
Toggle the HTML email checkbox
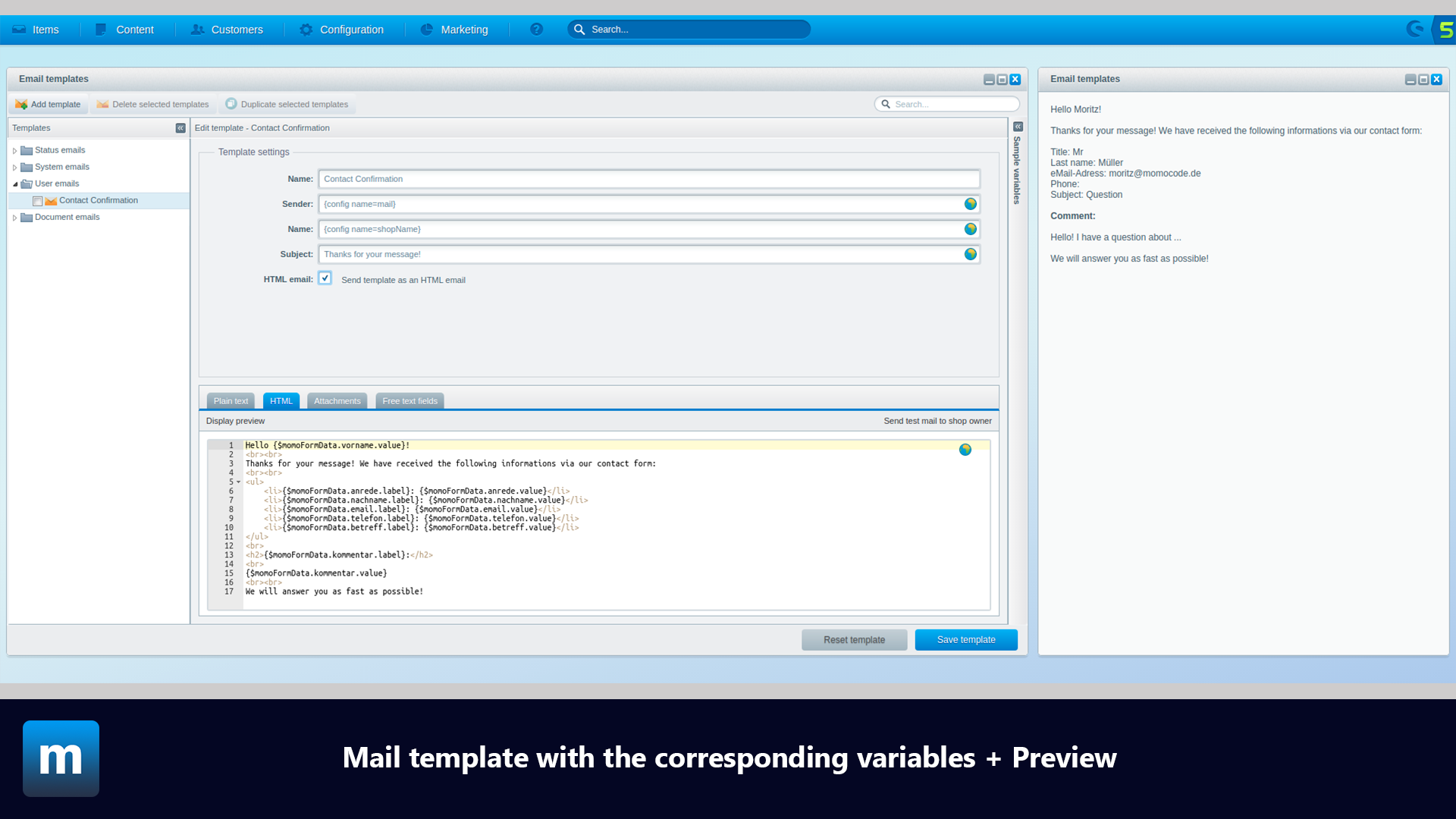pyautogui.click(x=325, y=278)
